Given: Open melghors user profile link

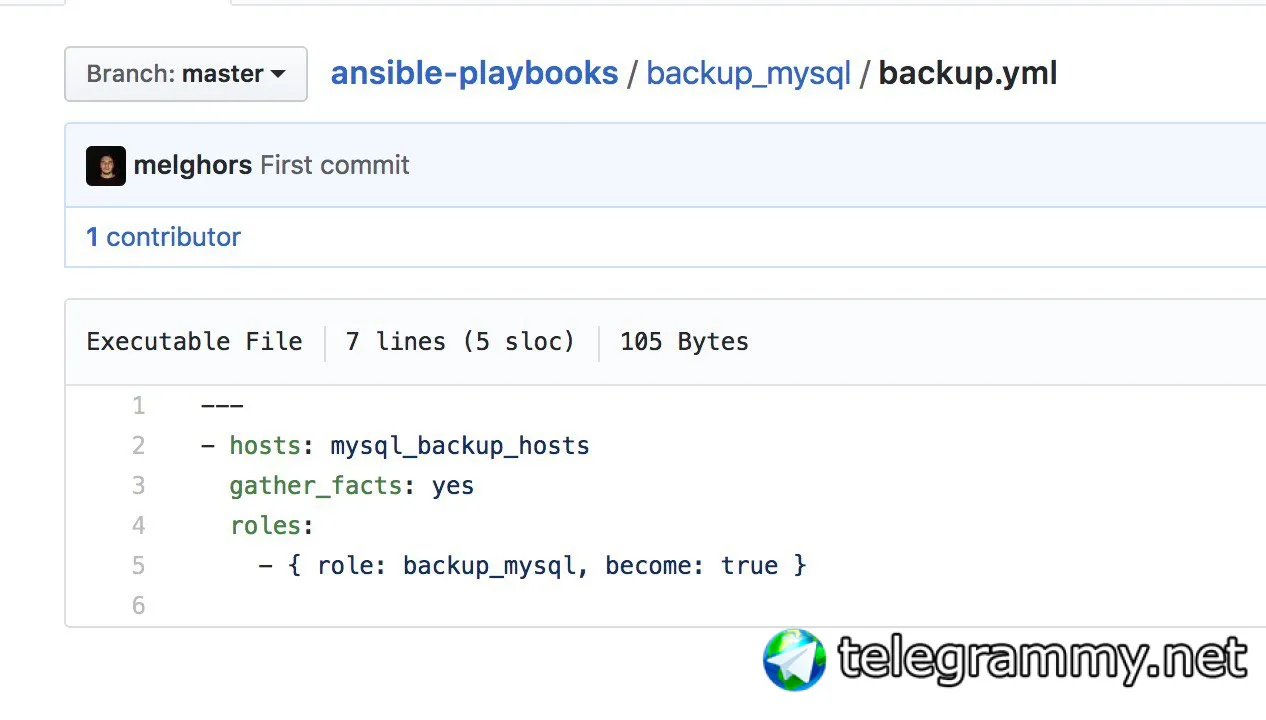Looking at the screenshot, I should [x=193, y=165].
